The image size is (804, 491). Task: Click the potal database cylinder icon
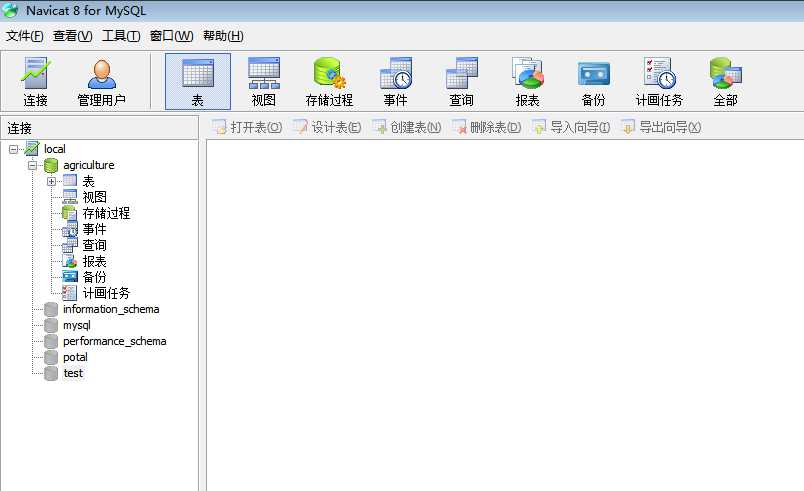pyautogui.click(x=51, y=357)
